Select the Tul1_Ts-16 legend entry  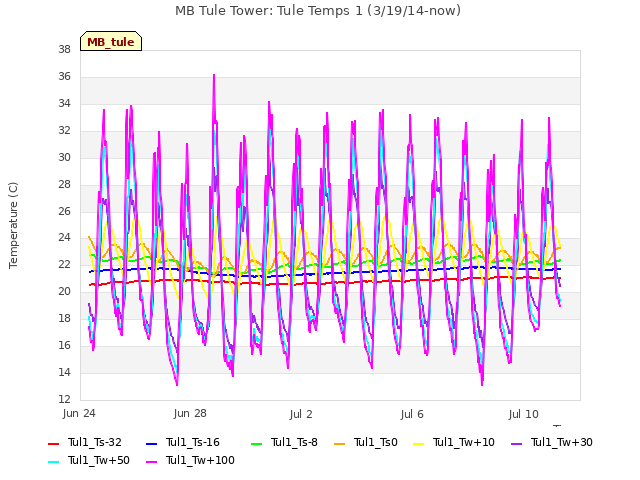(x=183, y=442)
